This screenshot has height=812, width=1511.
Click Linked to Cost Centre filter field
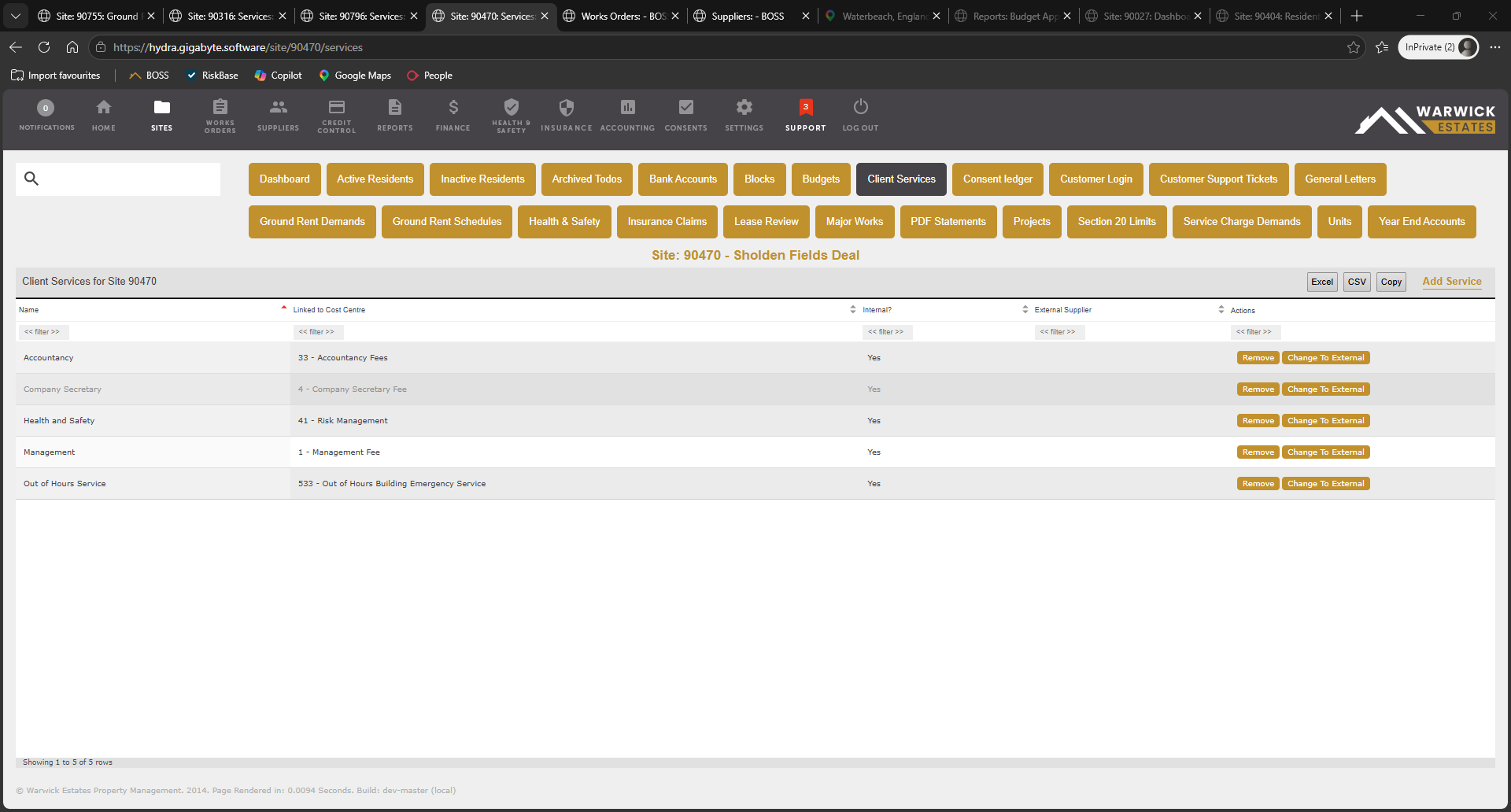point(318,332)
